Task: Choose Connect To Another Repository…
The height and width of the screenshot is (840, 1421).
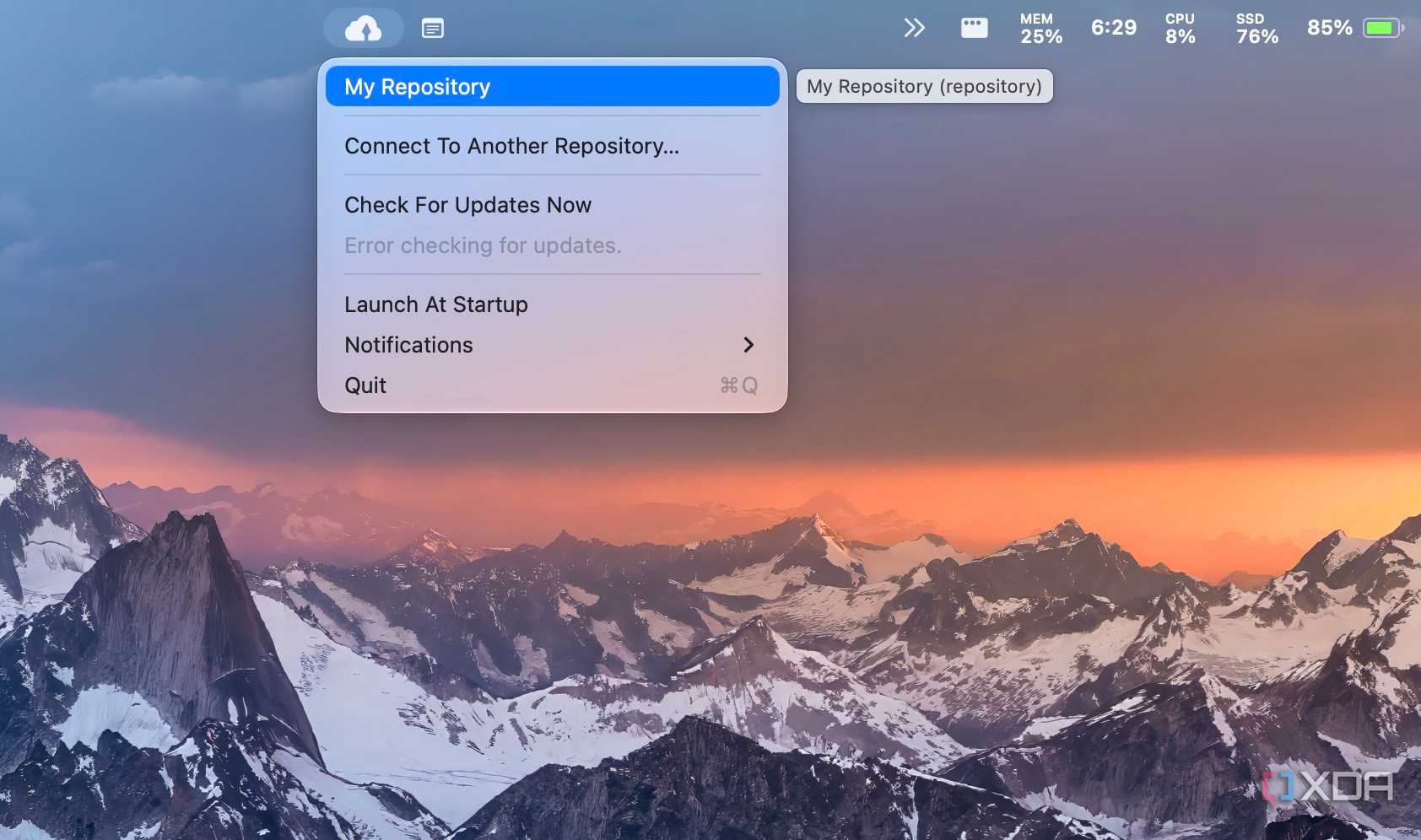Action: pos(553,146)
